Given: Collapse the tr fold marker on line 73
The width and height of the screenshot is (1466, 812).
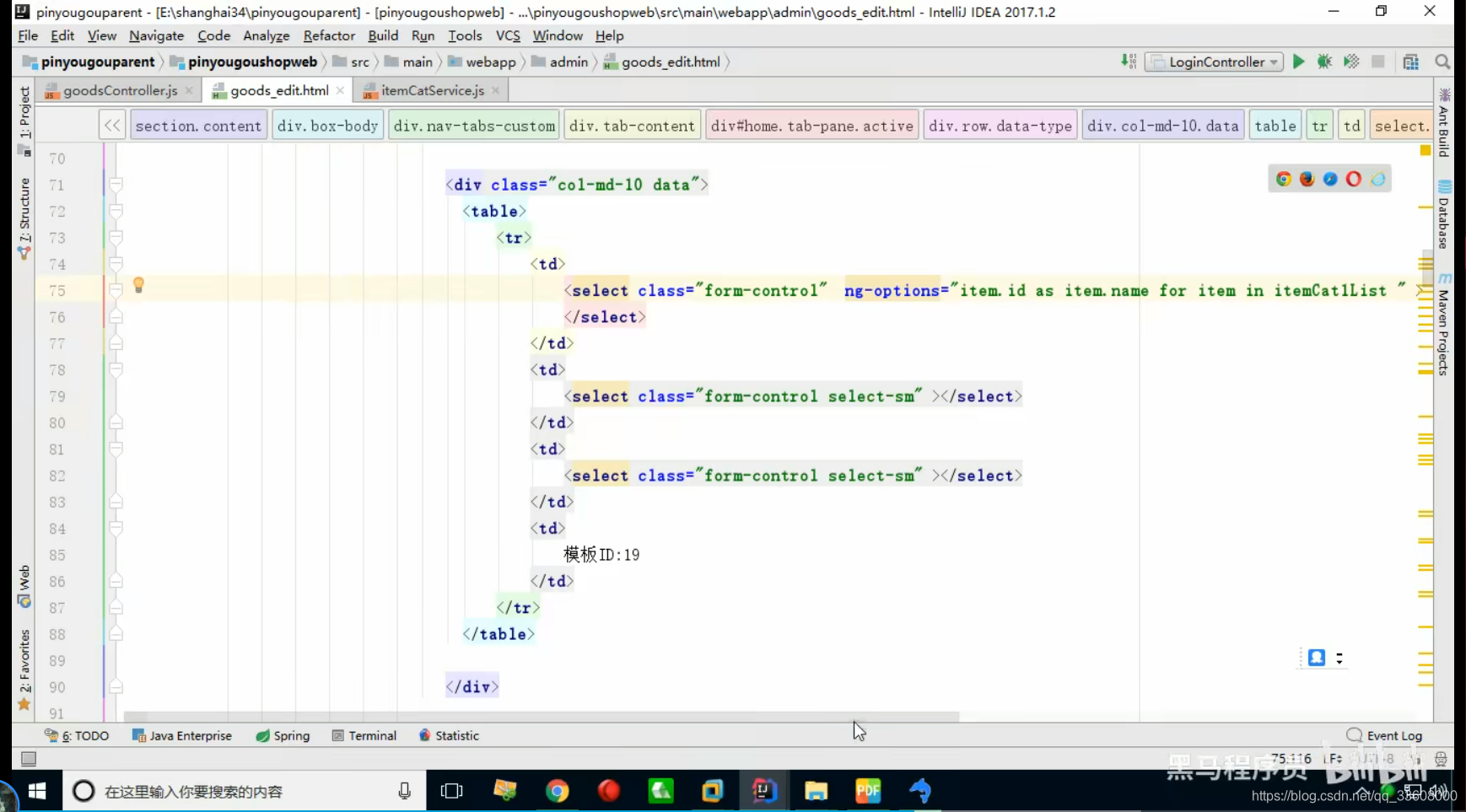Looking at the screenshot, I should [x=116, y=238].
